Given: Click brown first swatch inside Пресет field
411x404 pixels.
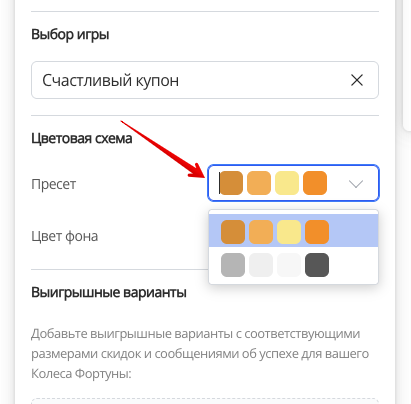Looking at the screenshot, I should 231,183.
